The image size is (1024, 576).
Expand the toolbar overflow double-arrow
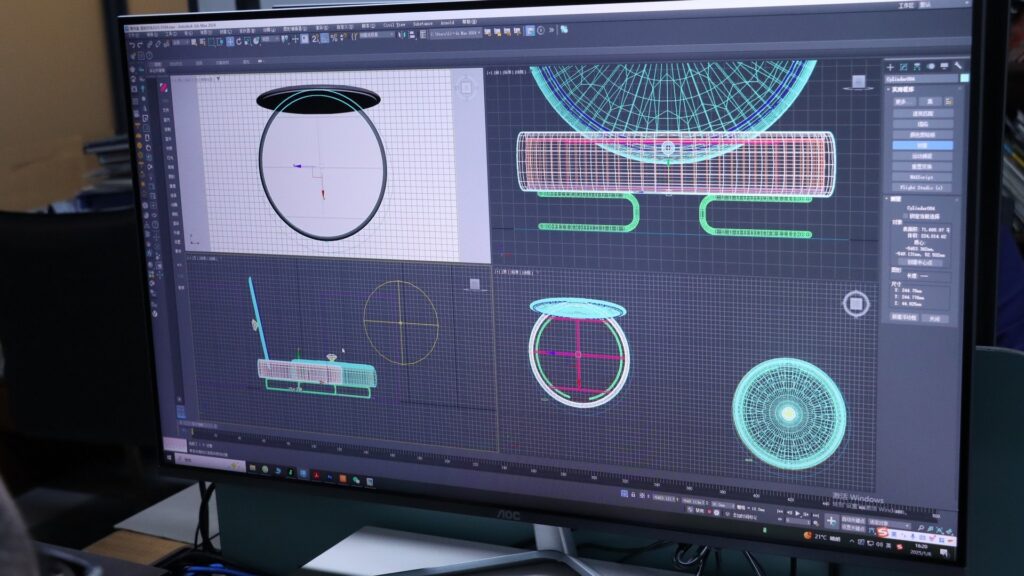551,30
